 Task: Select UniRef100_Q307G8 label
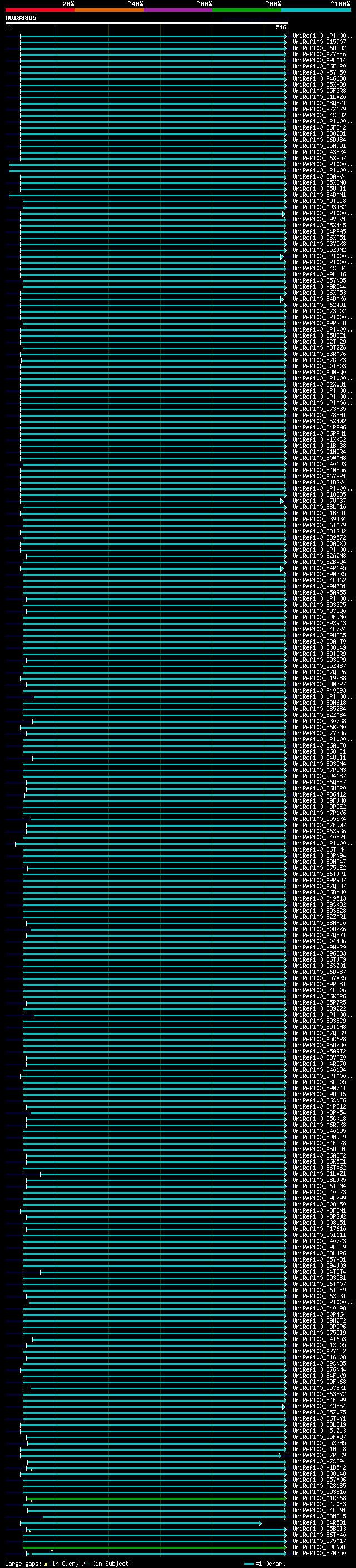pyautogui.click(x=319, y=721)
